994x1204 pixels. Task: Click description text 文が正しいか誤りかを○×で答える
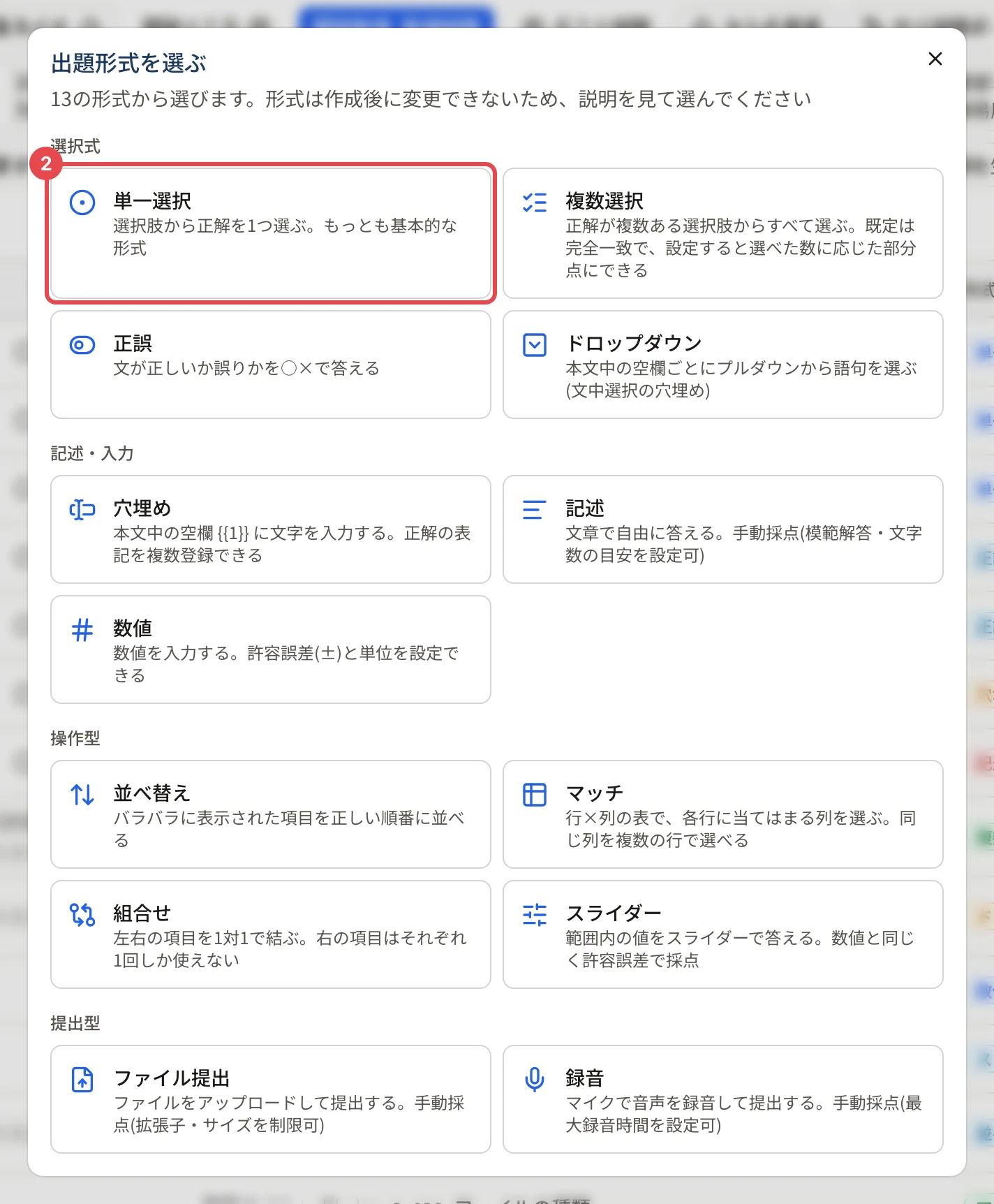pos(246,368)
